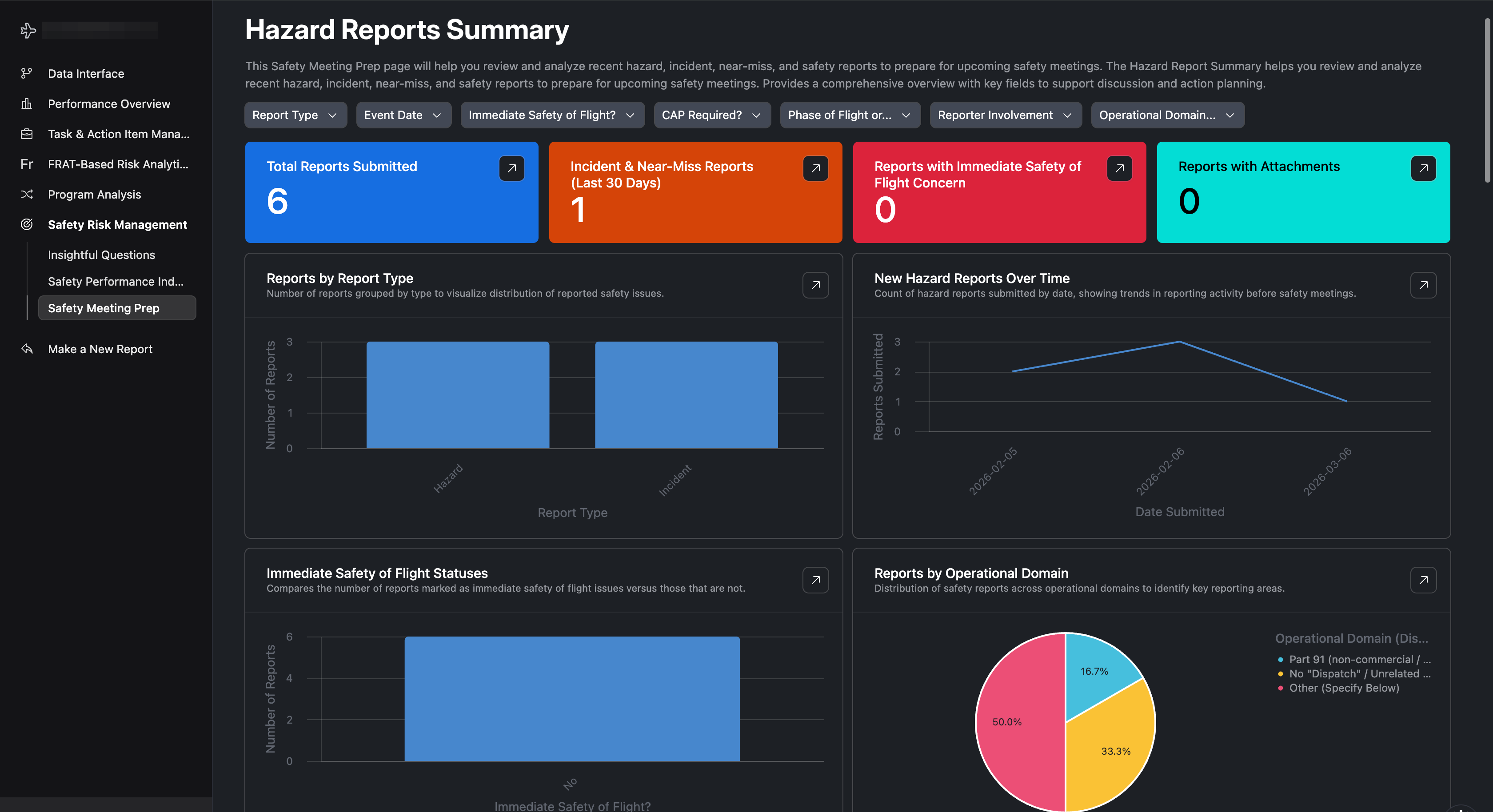Select the Program Analysis shuffle icon
This screenshot has height=812, width=1493.
click(x=27, y=194)
